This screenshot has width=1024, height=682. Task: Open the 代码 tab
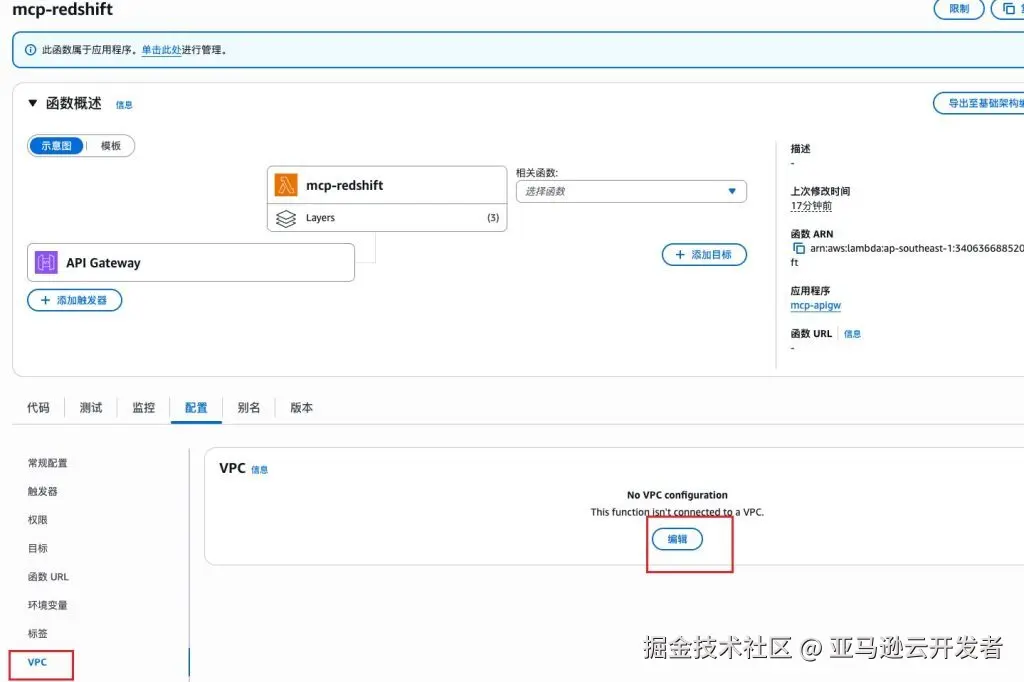[x=38, y=408]
